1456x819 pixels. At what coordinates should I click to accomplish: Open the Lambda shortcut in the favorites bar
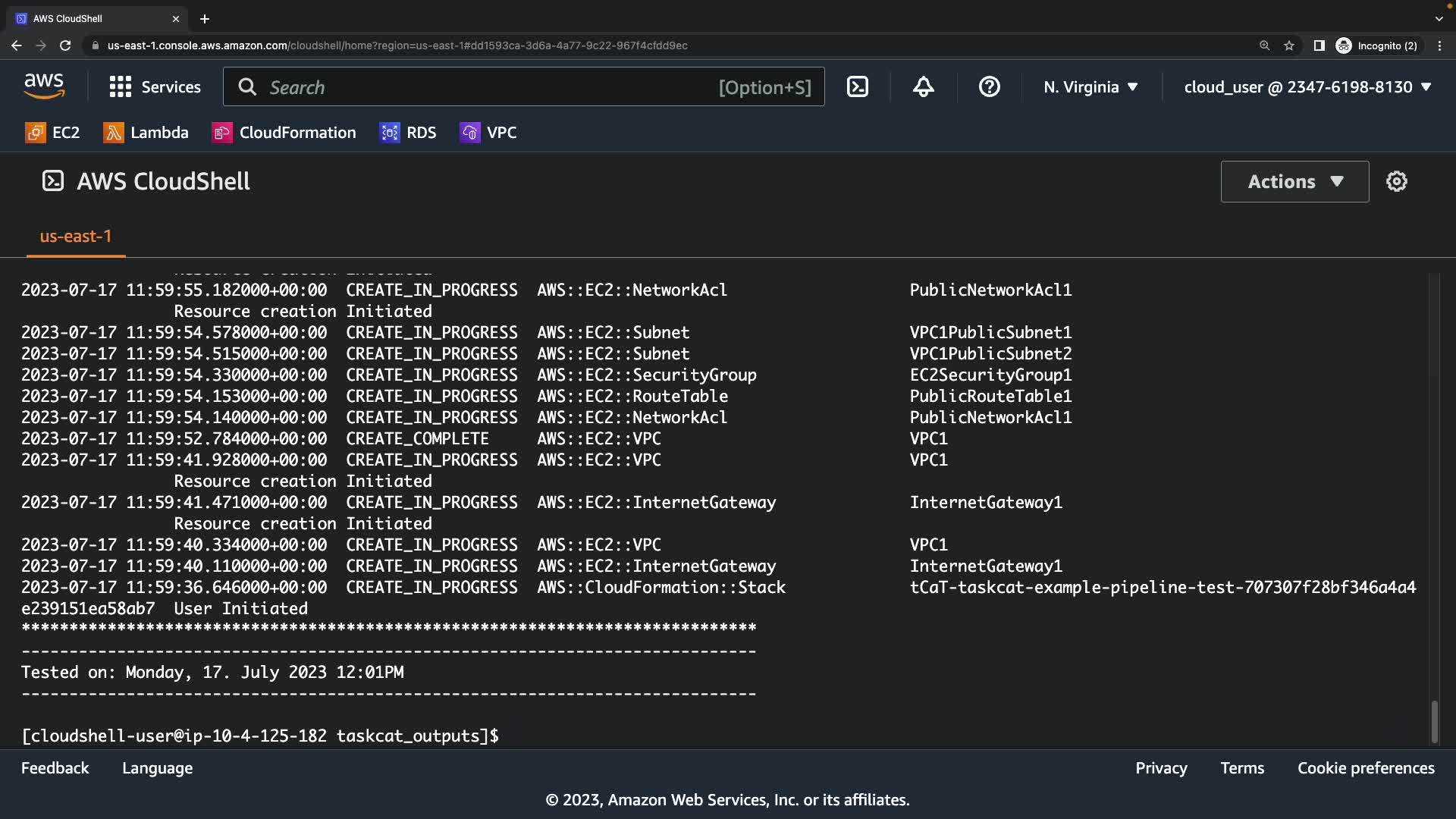146,133
